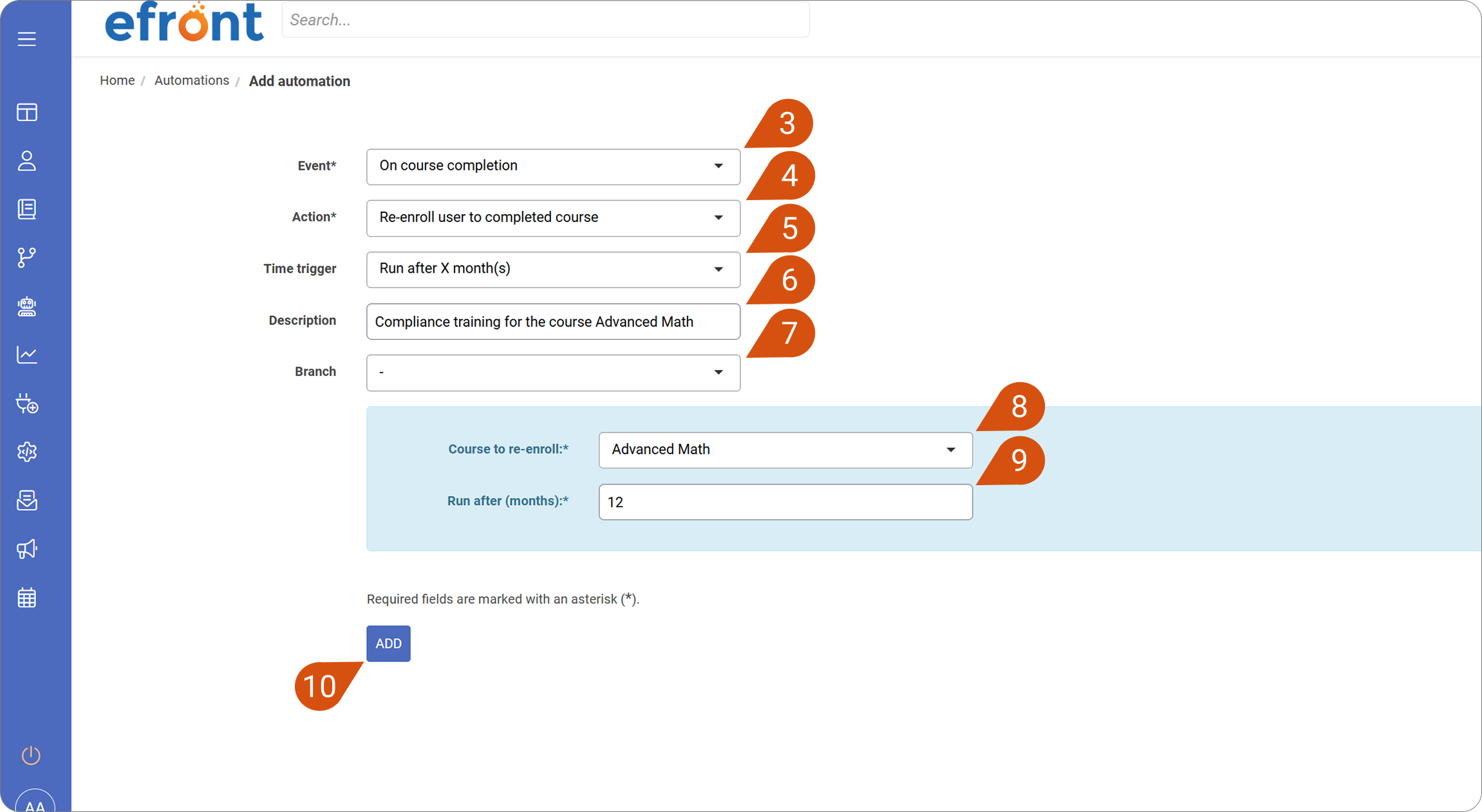Viewport: 1482px width, 812px height.
Task: Open the megaphone announcements icon
Action: [27, 549]
